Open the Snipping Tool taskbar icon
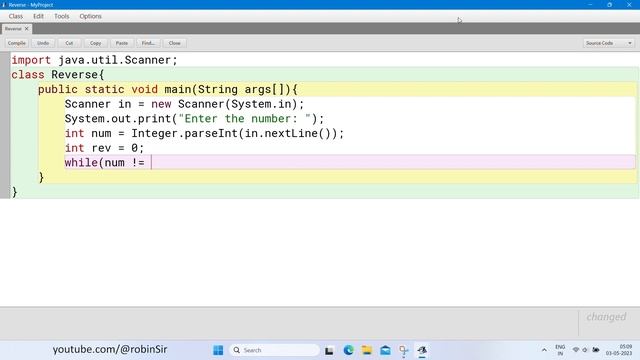Viewport: 640px width, 360px height. click(404, 350)
